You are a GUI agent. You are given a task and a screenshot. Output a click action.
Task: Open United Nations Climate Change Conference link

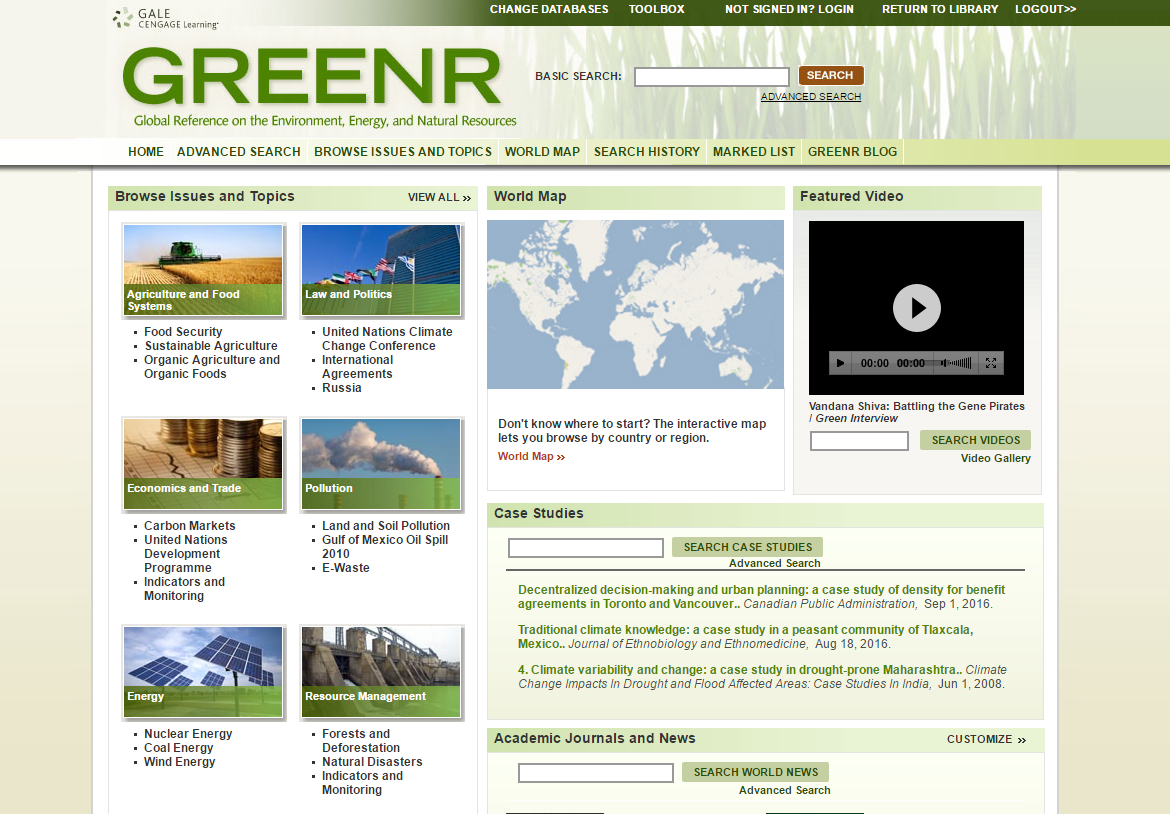(x=387, y=339)
